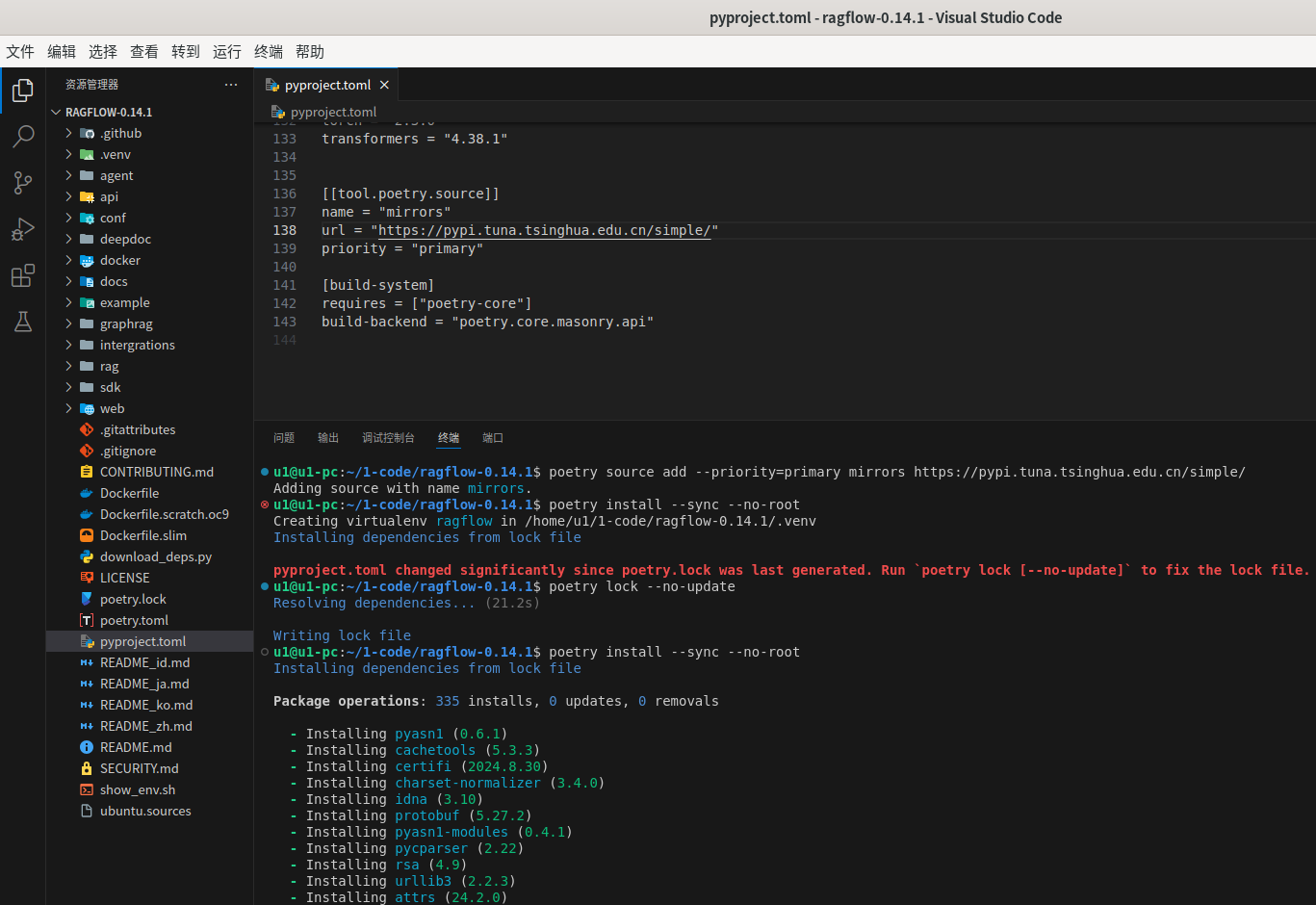
Task: Click the poetry.toml file icon
Action: 87,620
